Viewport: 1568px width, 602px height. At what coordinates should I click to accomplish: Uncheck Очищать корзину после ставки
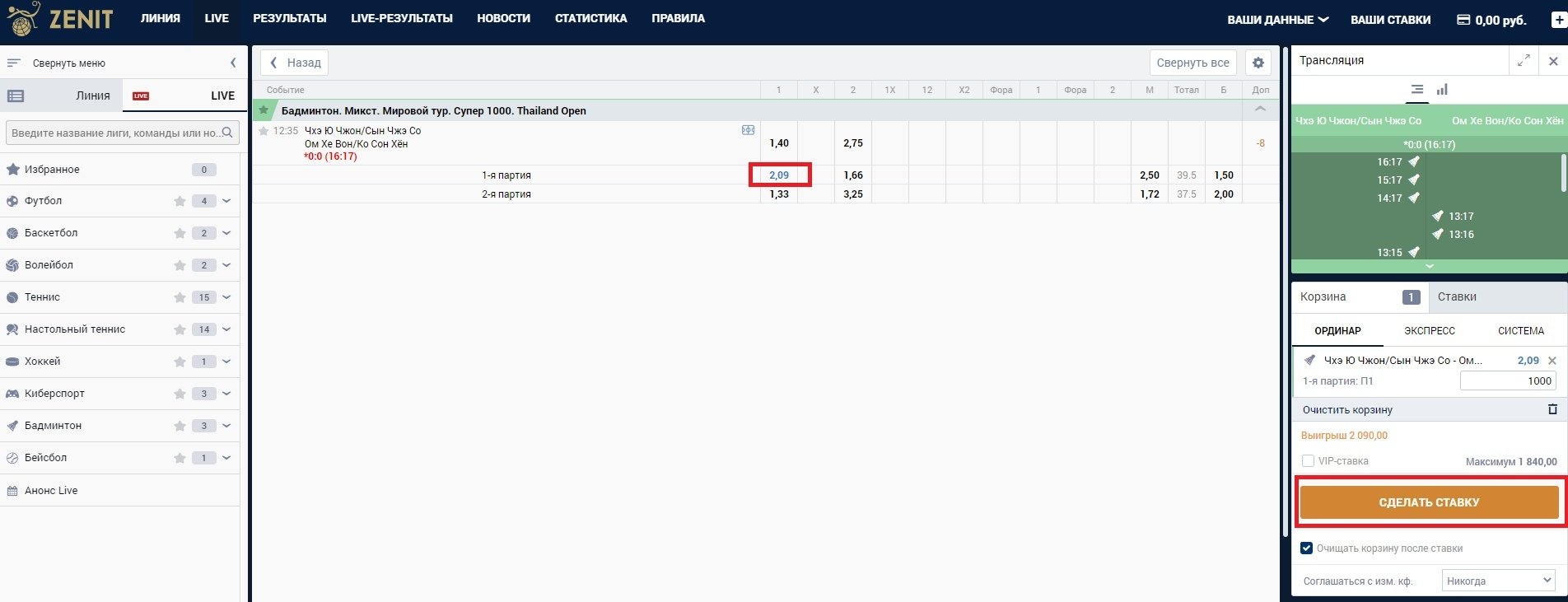pyautogui.click(x=1306, y=548)
